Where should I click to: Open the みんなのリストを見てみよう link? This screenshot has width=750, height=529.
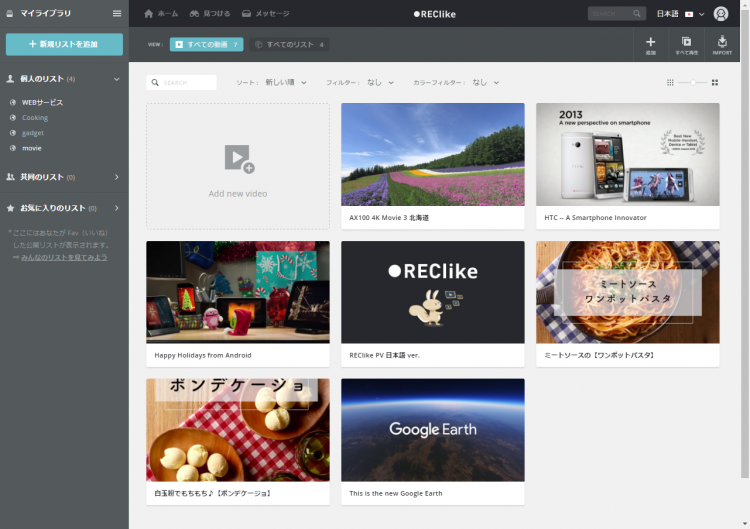(64, 257)
